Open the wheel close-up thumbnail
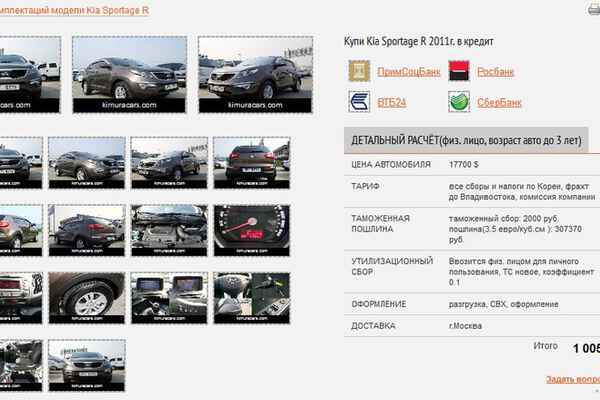Image resolution: width=600 pixels, height=400 pixels. click(x=87, y=298)
